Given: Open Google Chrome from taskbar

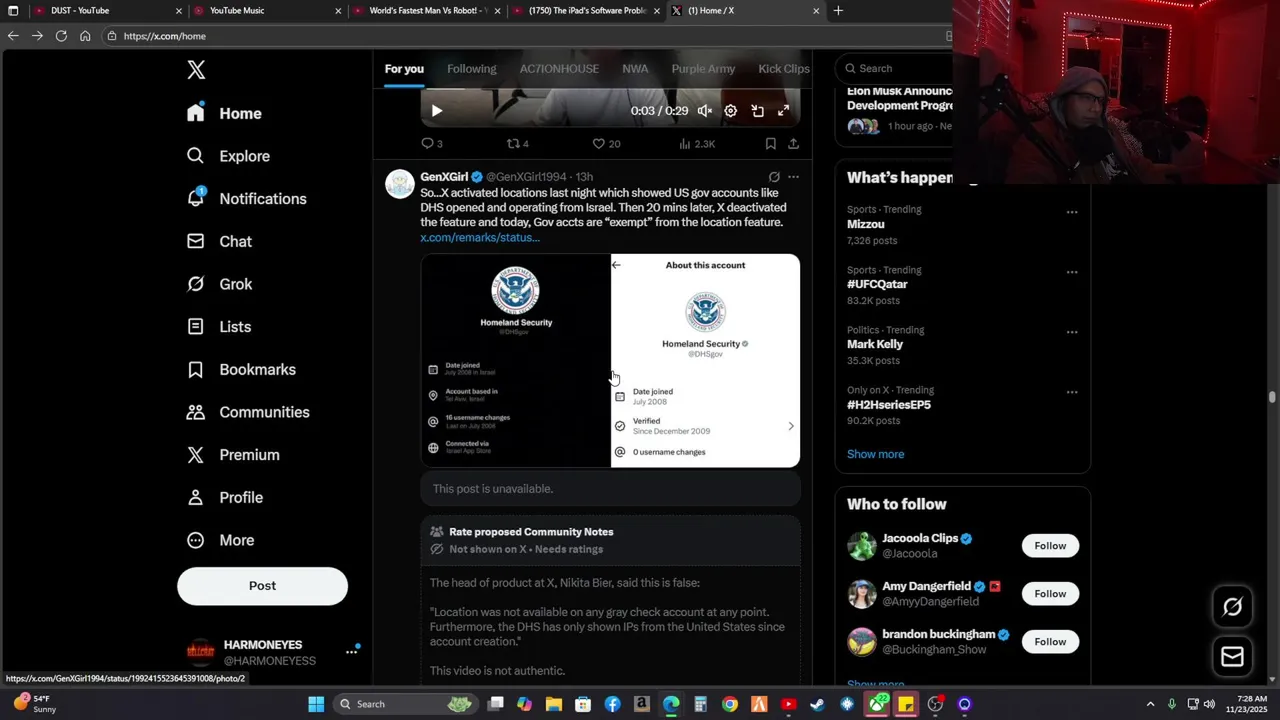Looking at the screenshot, I should point(730,704).
